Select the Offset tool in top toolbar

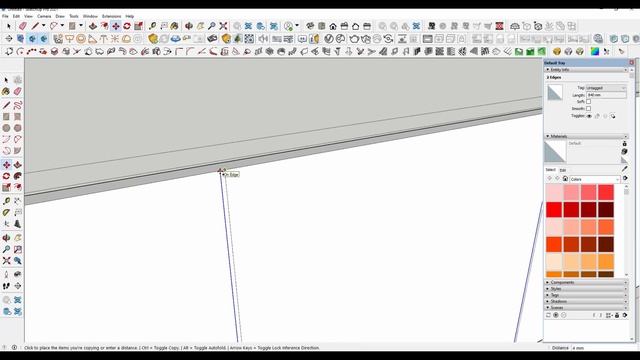pos(104,26)
